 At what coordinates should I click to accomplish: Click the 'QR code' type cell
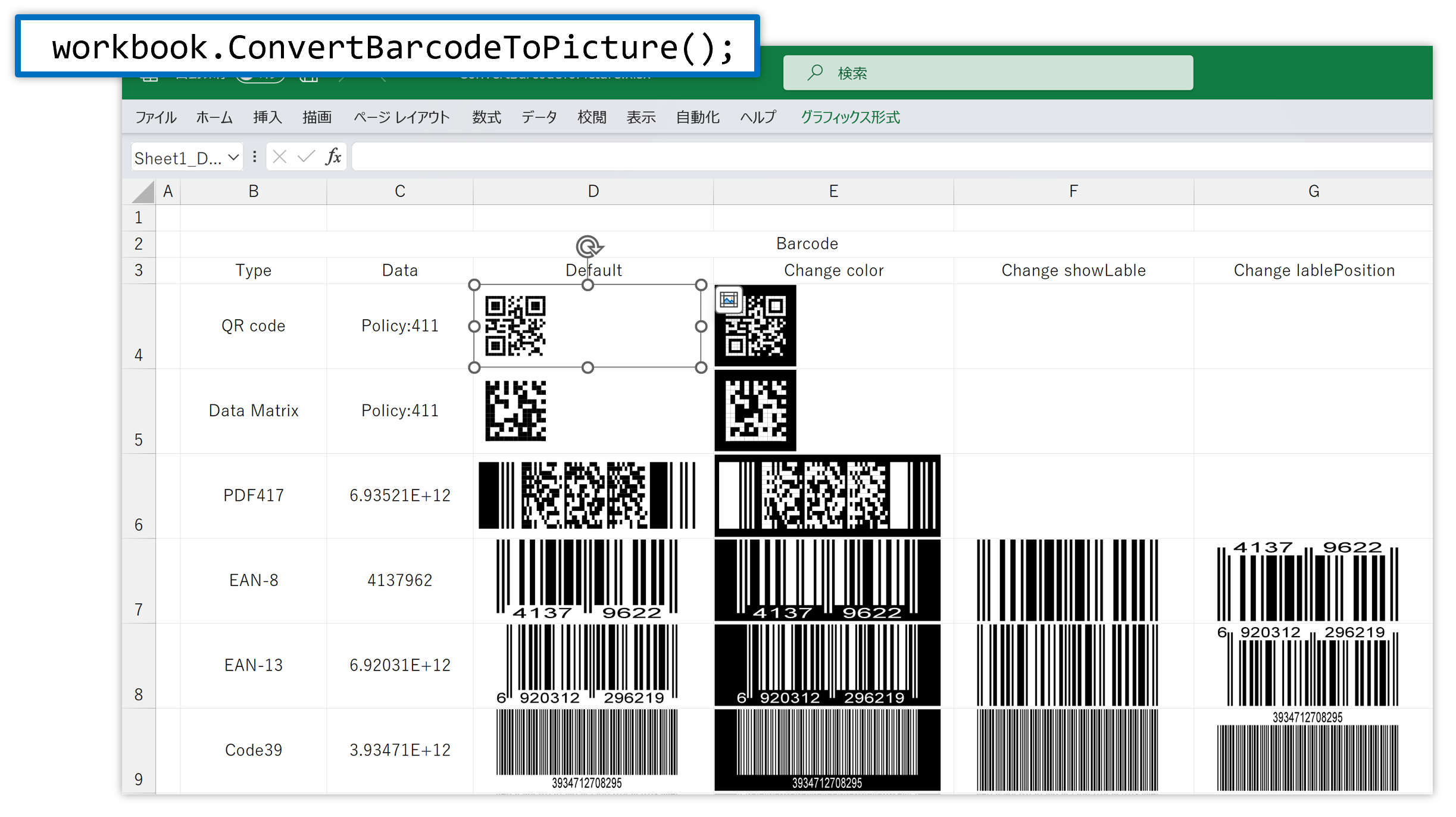coord(254,326)
